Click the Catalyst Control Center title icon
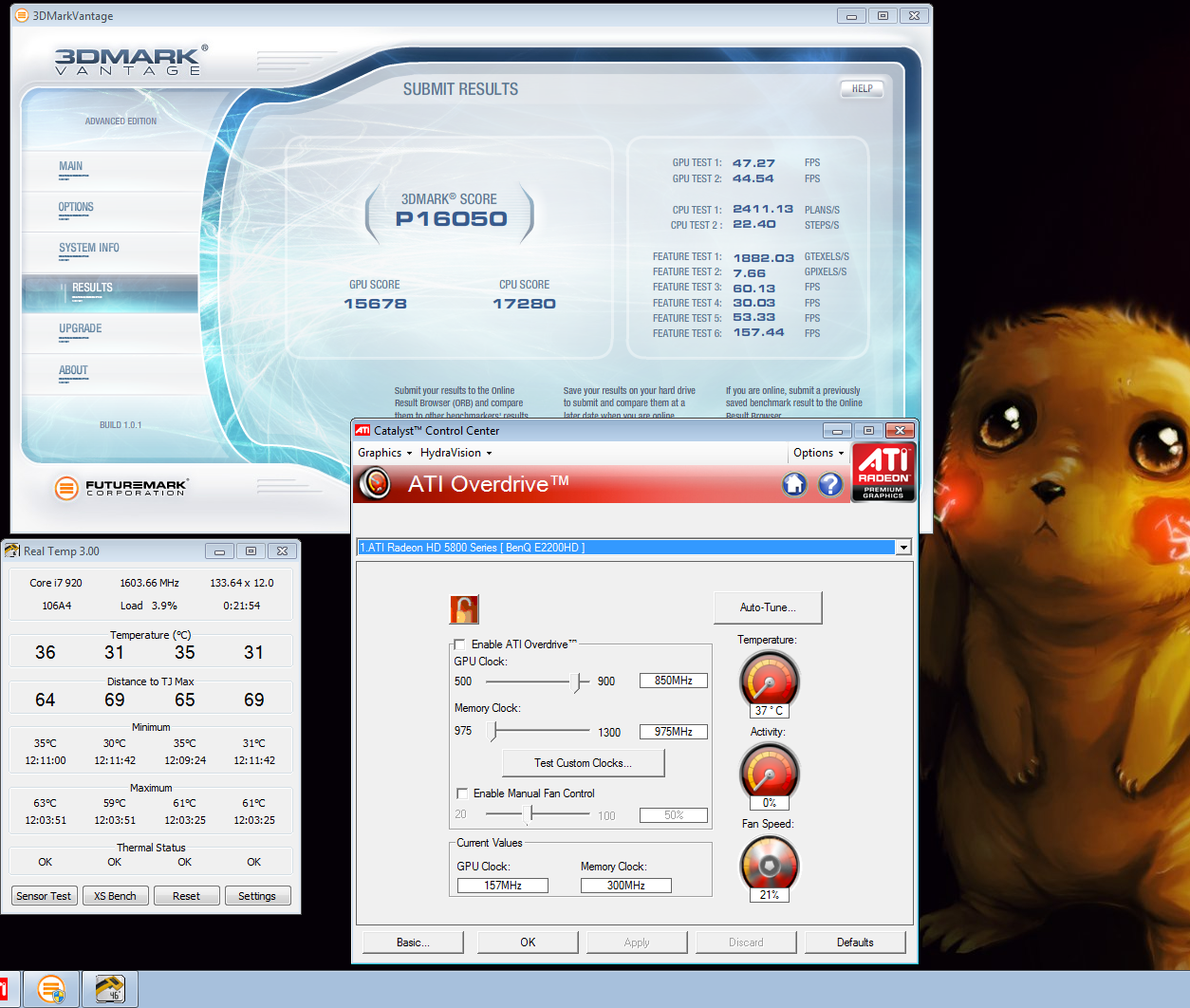The width and height of the screenshot is (1190, 1008). pyautogui.click(x=363, y=430)
